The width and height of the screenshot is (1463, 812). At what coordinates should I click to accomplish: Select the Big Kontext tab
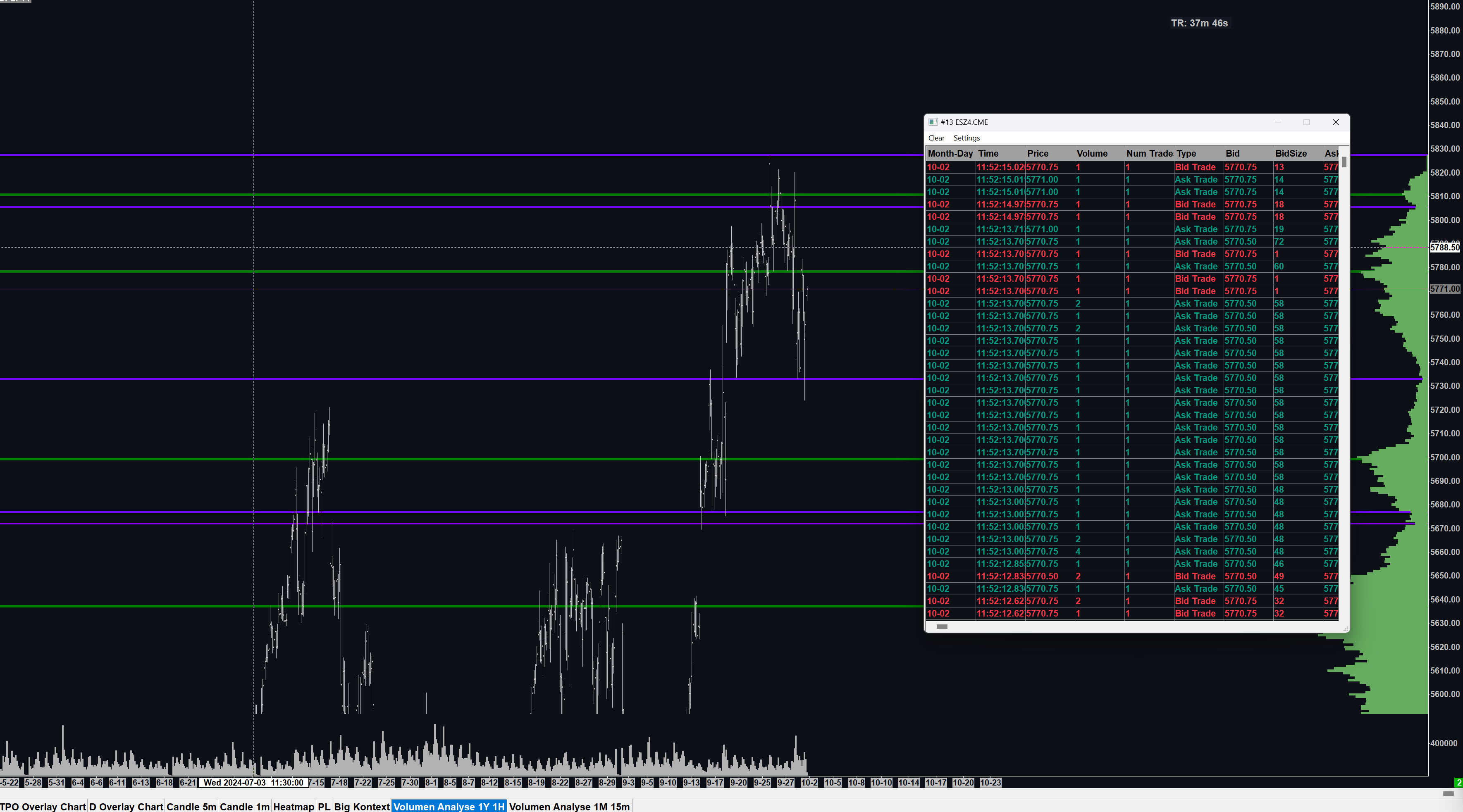362,806
